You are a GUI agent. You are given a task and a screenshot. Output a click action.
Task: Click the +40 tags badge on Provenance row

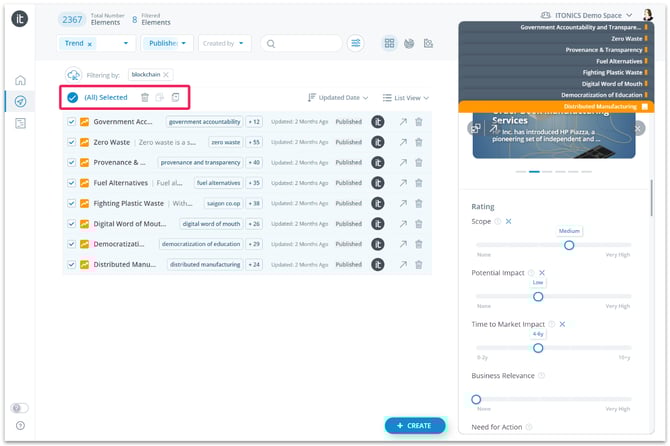254,163
